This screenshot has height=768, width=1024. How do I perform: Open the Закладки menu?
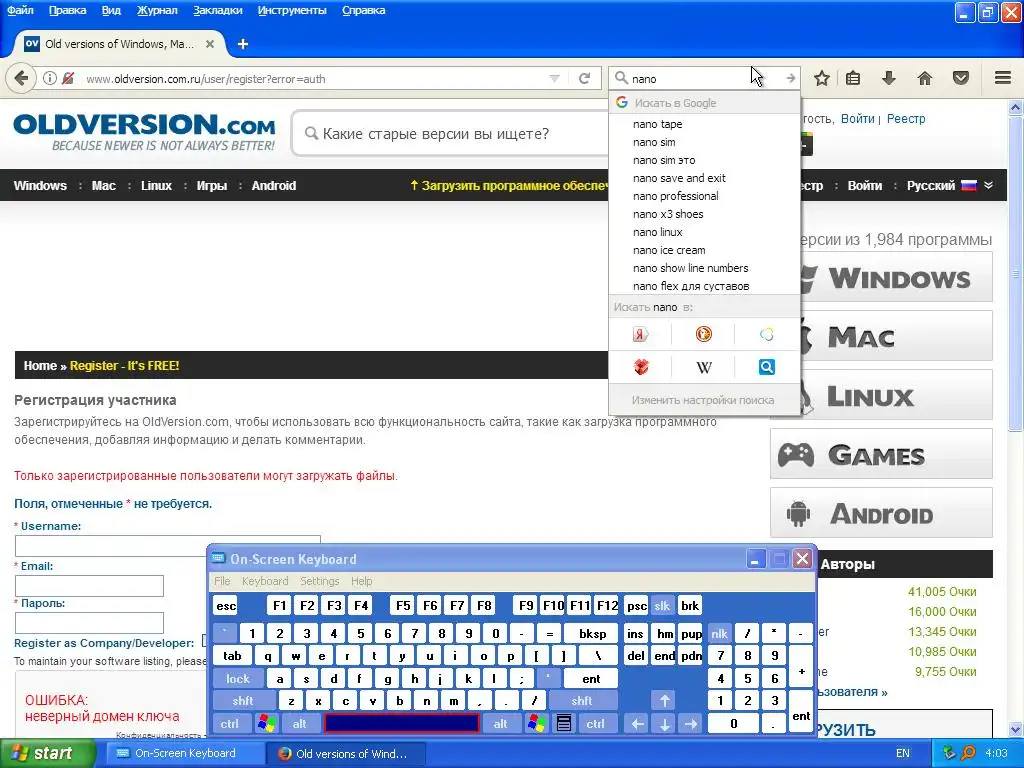[x=217, y=10]
